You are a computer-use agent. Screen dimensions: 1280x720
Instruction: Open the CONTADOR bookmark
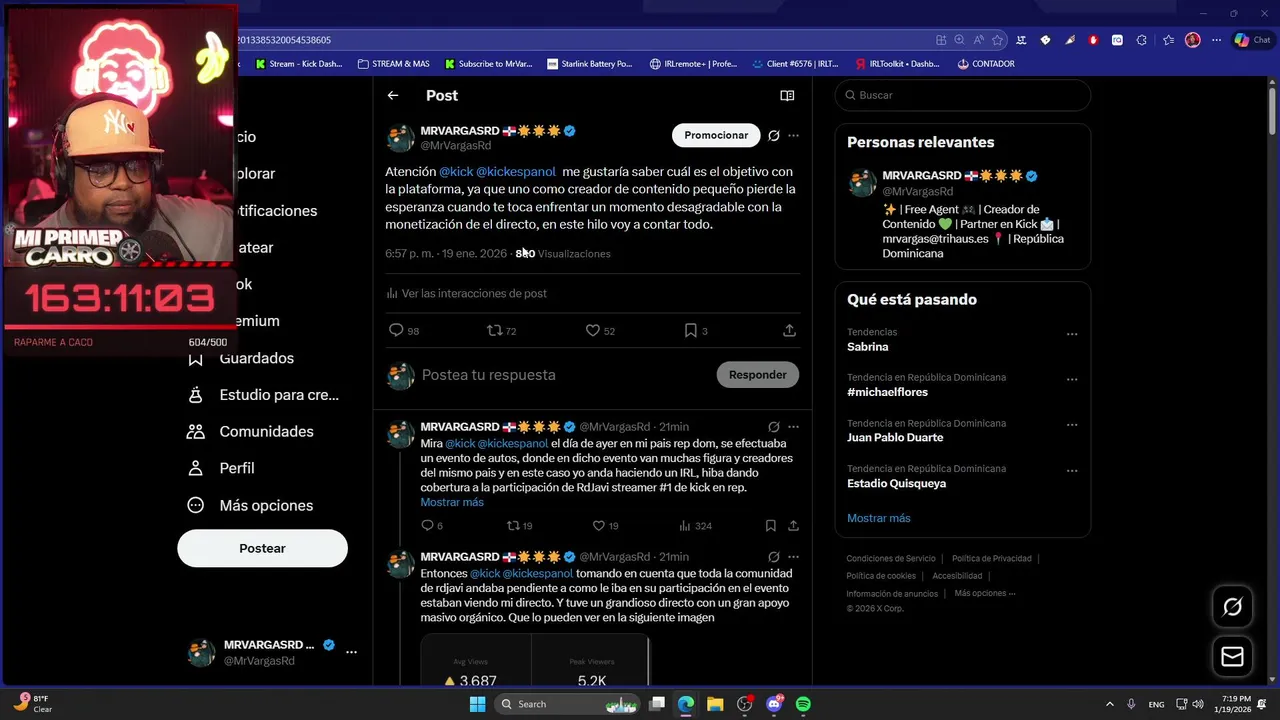tap(986, 64)
